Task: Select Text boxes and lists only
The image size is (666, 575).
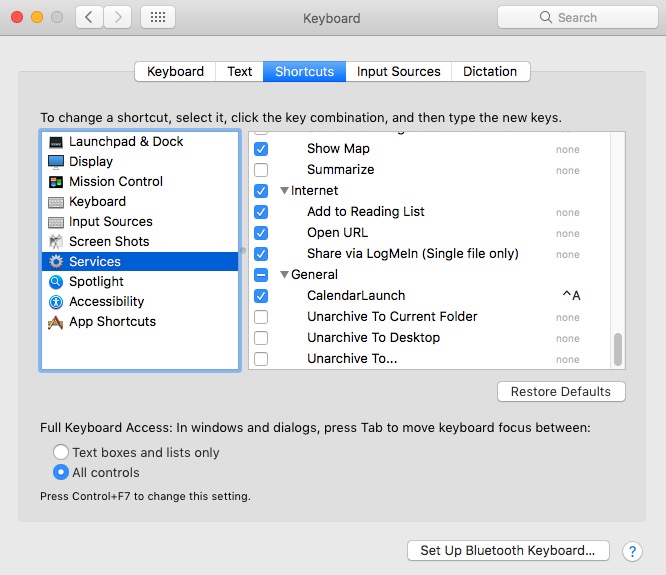Action: [61, 452]
